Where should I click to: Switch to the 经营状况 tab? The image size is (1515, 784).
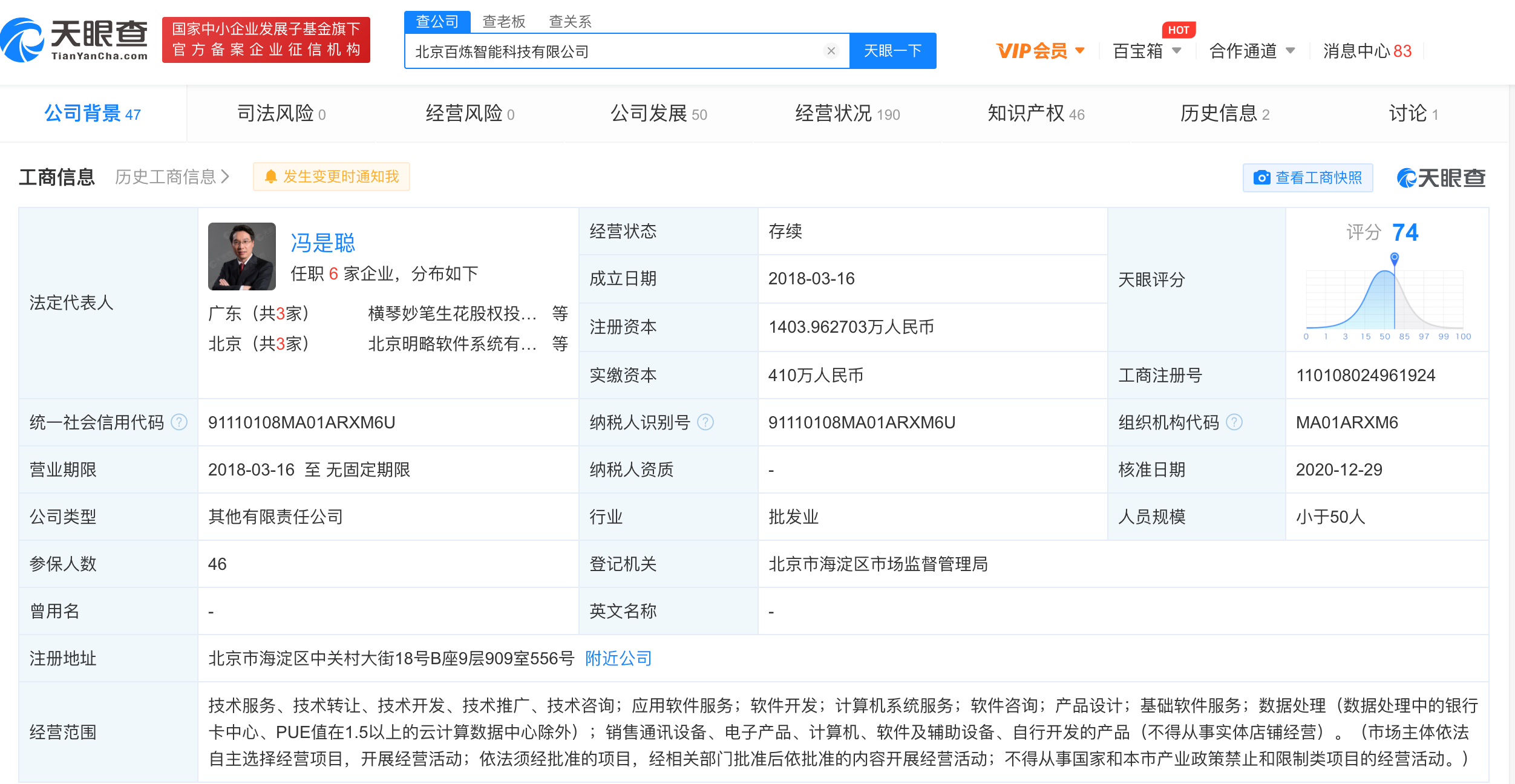(x=848, y=114)
